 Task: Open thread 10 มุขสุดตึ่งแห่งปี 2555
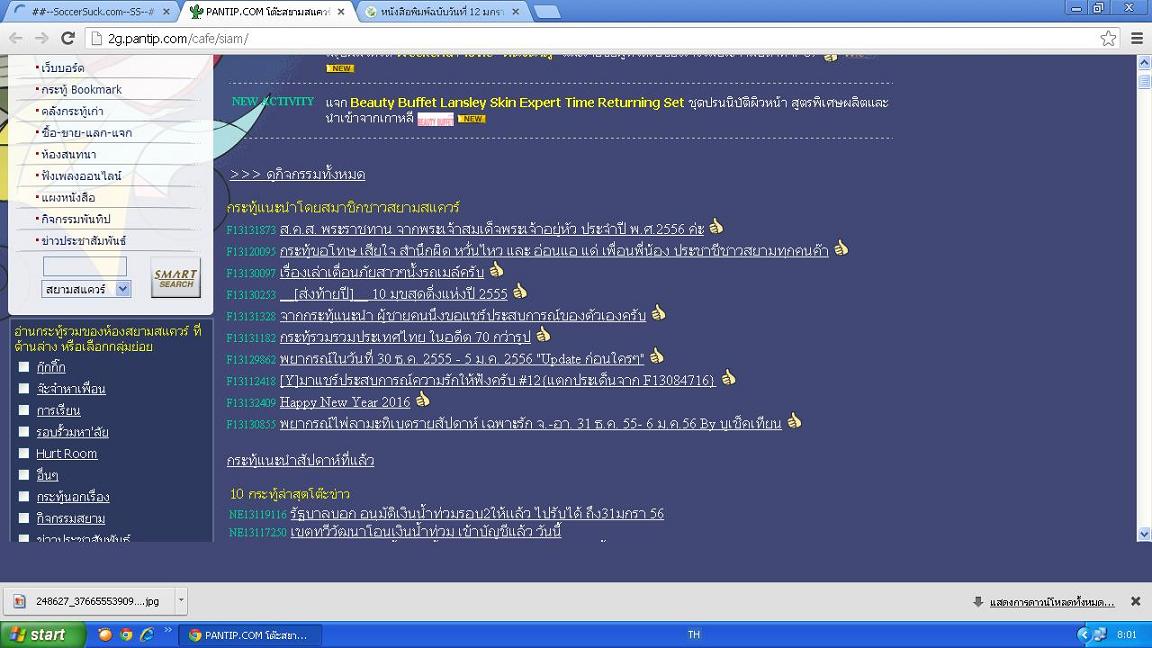pos(394,294)
